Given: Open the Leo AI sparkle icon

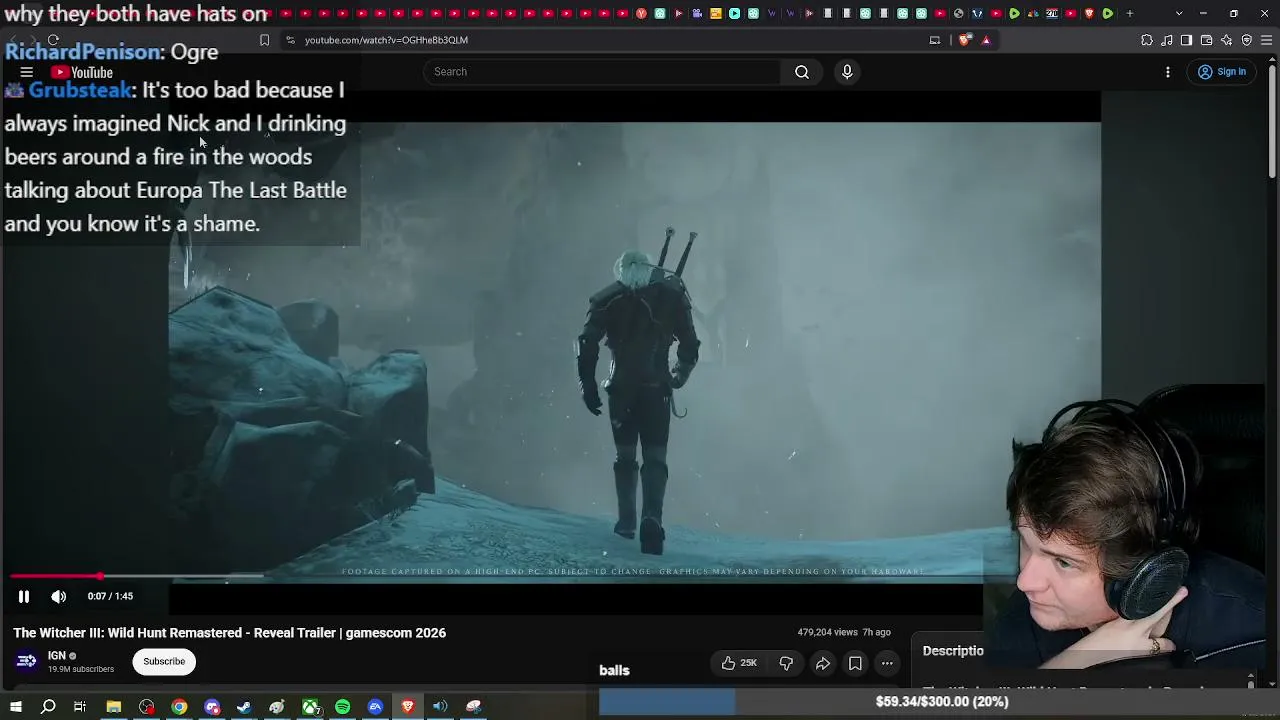Looking at the screenshot, I should (1227, 40).
